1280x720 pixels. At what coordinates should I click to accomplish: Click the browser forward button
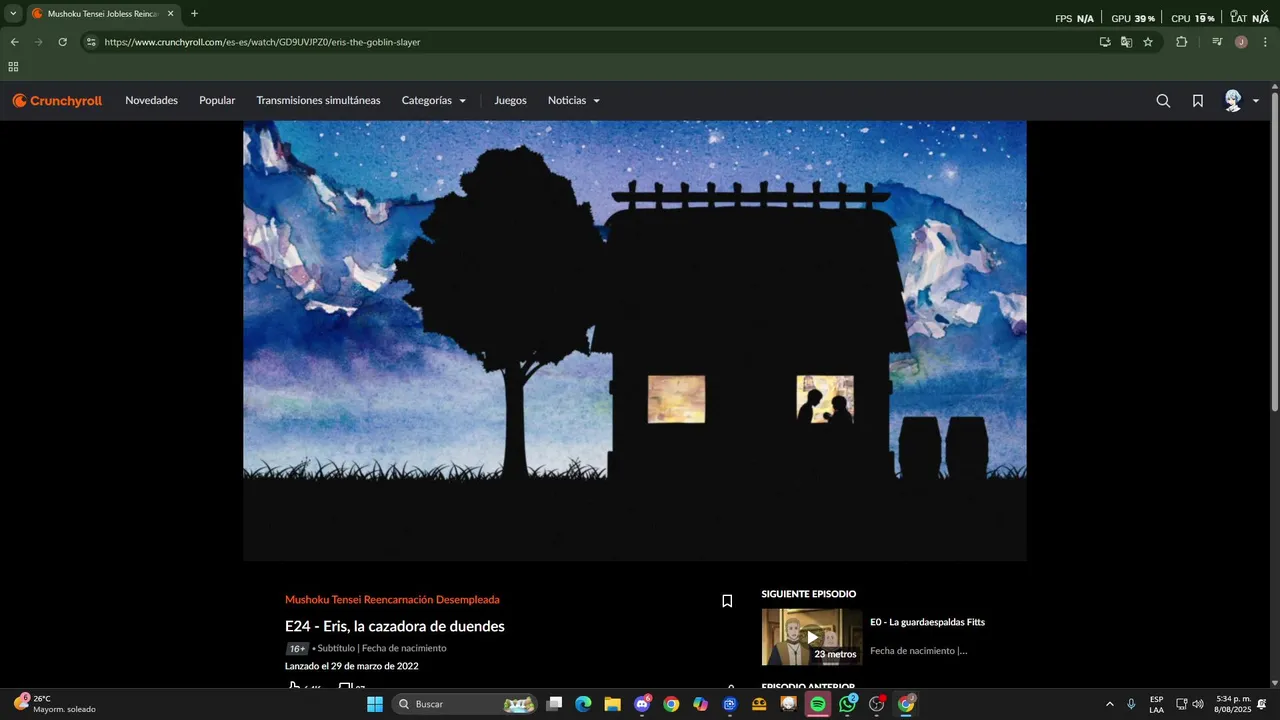[x=38, y=42]
